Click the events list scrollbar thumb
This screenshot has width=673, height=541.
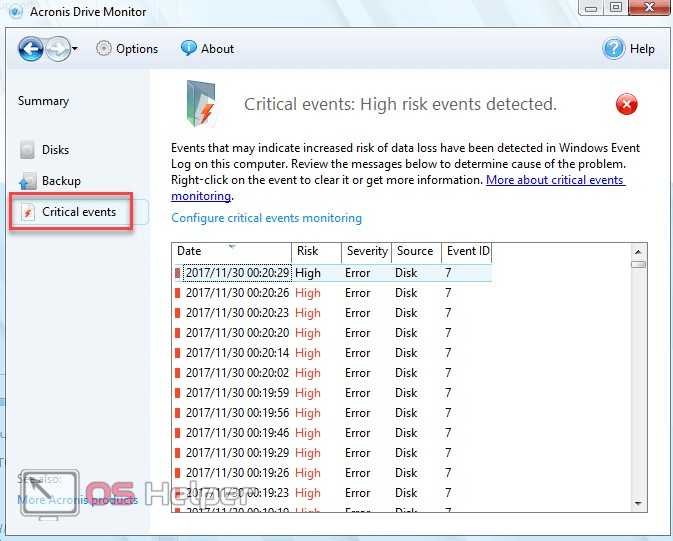coord(638,264)
